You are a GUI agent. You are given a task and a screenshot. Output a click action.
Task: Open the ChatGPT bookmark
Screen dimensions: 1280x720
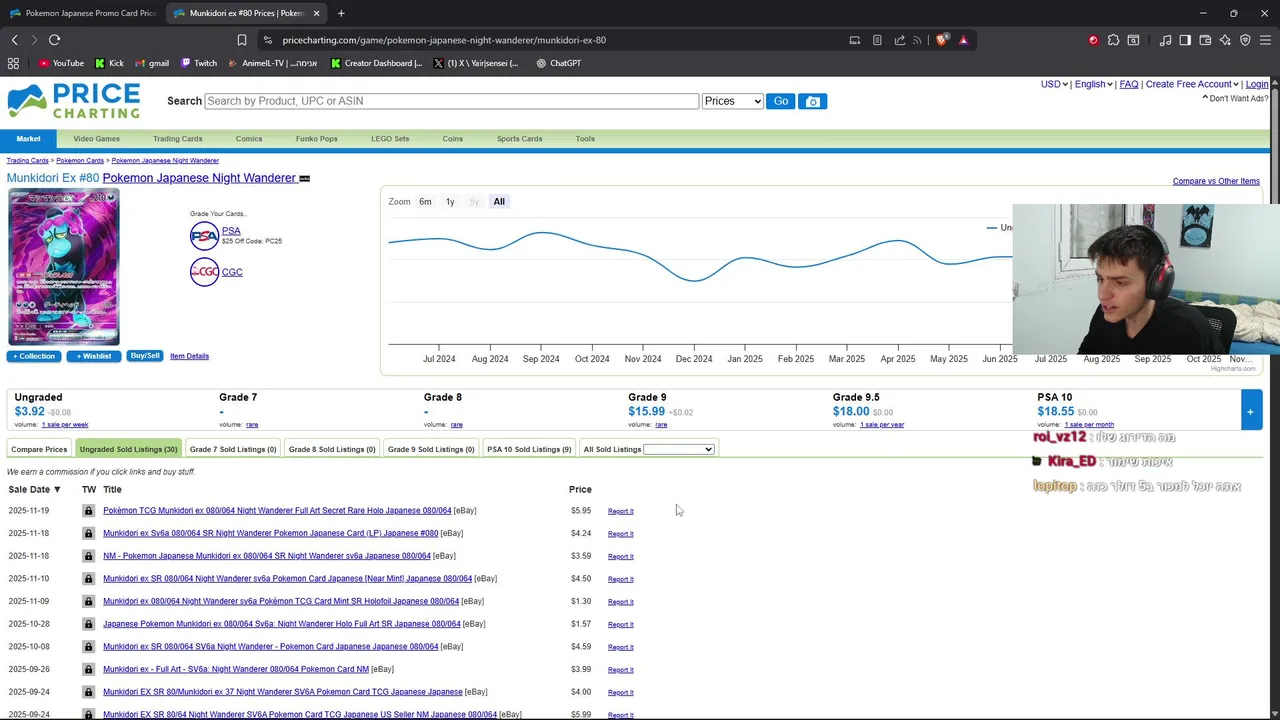pos(558,63)
